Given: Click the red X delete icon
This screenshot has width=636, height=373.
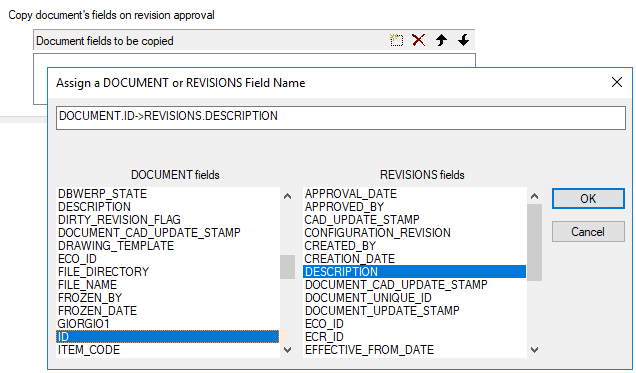Looking at the screenshot, I should (419, 40).
